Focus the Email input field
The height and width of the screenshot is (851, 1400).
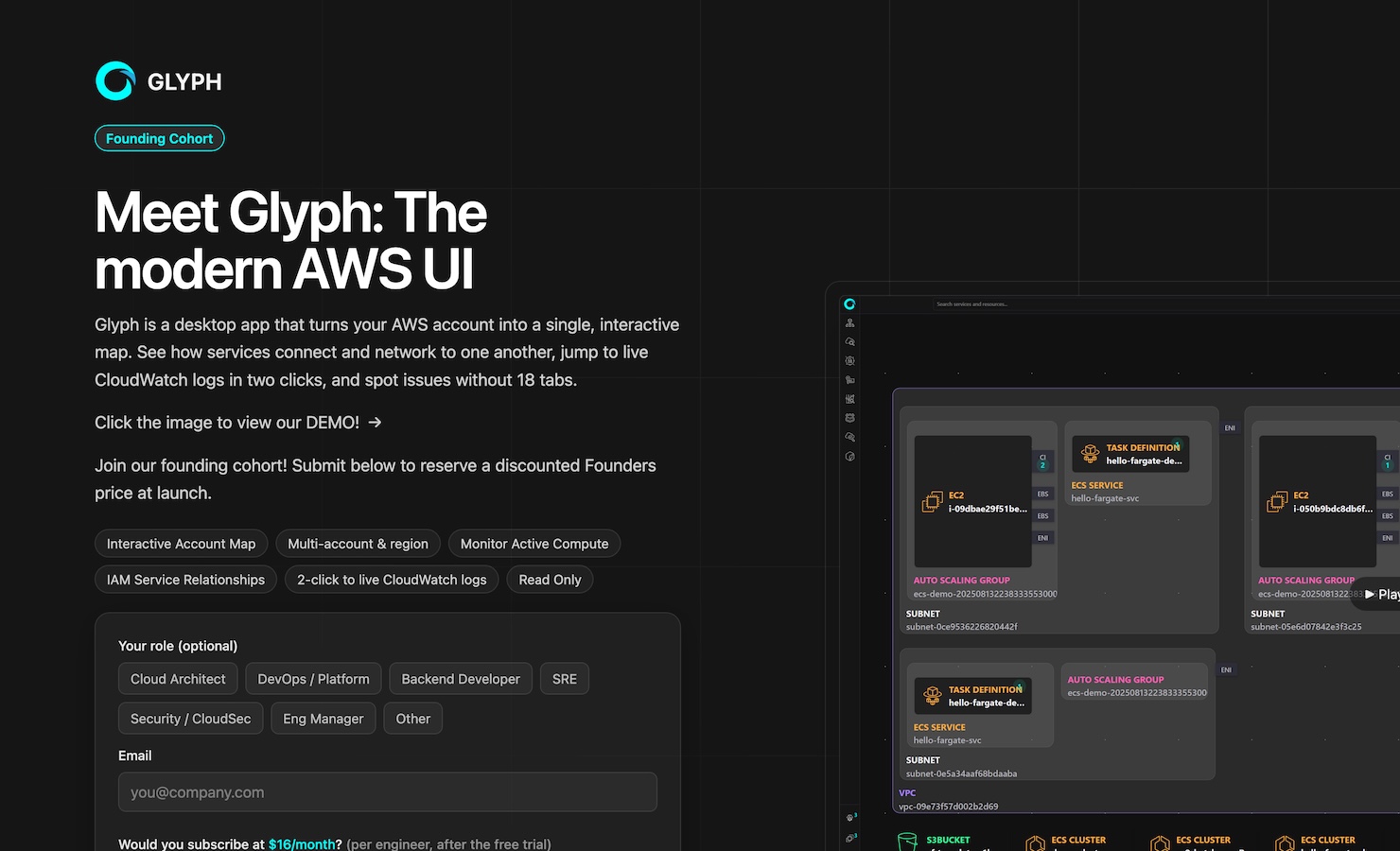tap(387, 792)
